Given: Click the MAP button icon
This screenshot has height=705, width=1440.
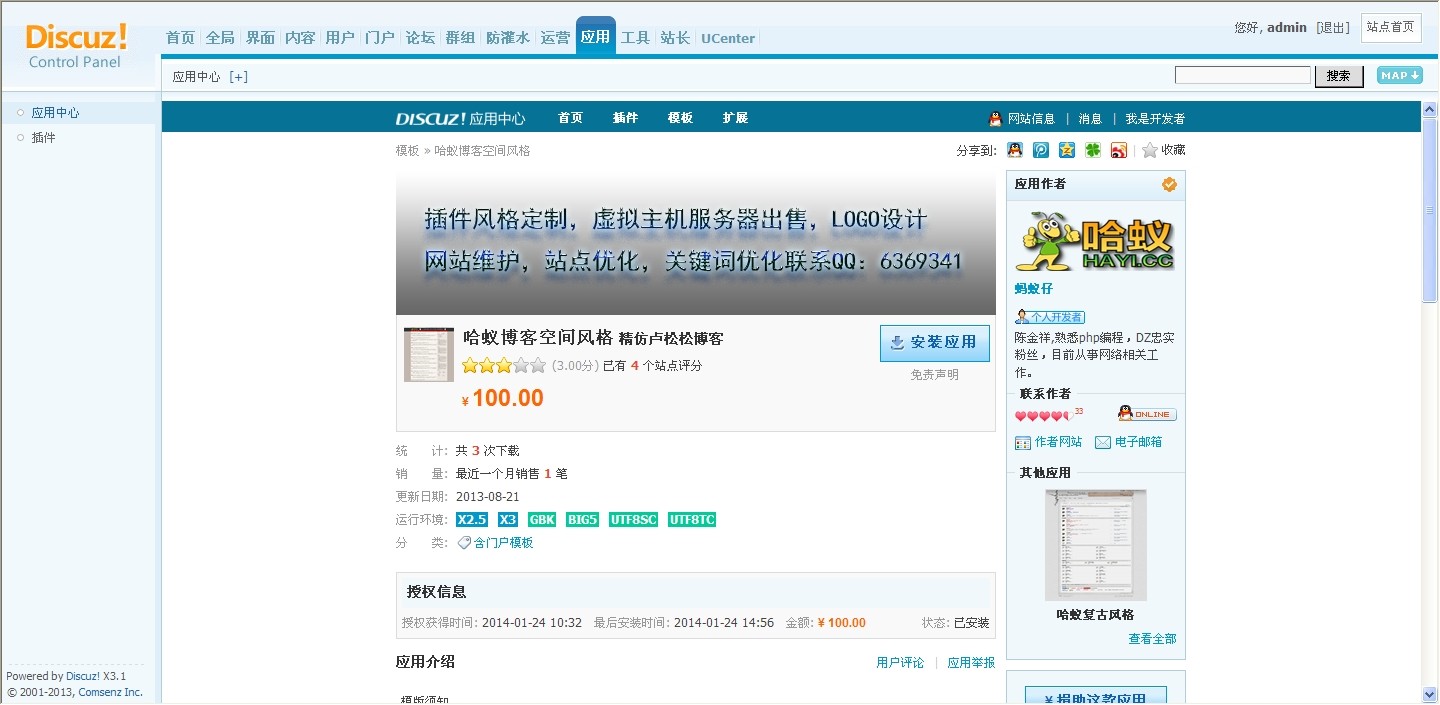Looking at the screenshot, I should 1399,75.
